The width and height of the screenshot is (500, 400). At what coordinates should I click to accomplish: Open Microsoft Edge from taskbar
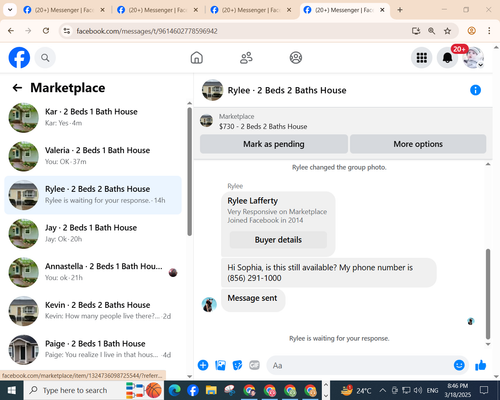tap(174, 390)
